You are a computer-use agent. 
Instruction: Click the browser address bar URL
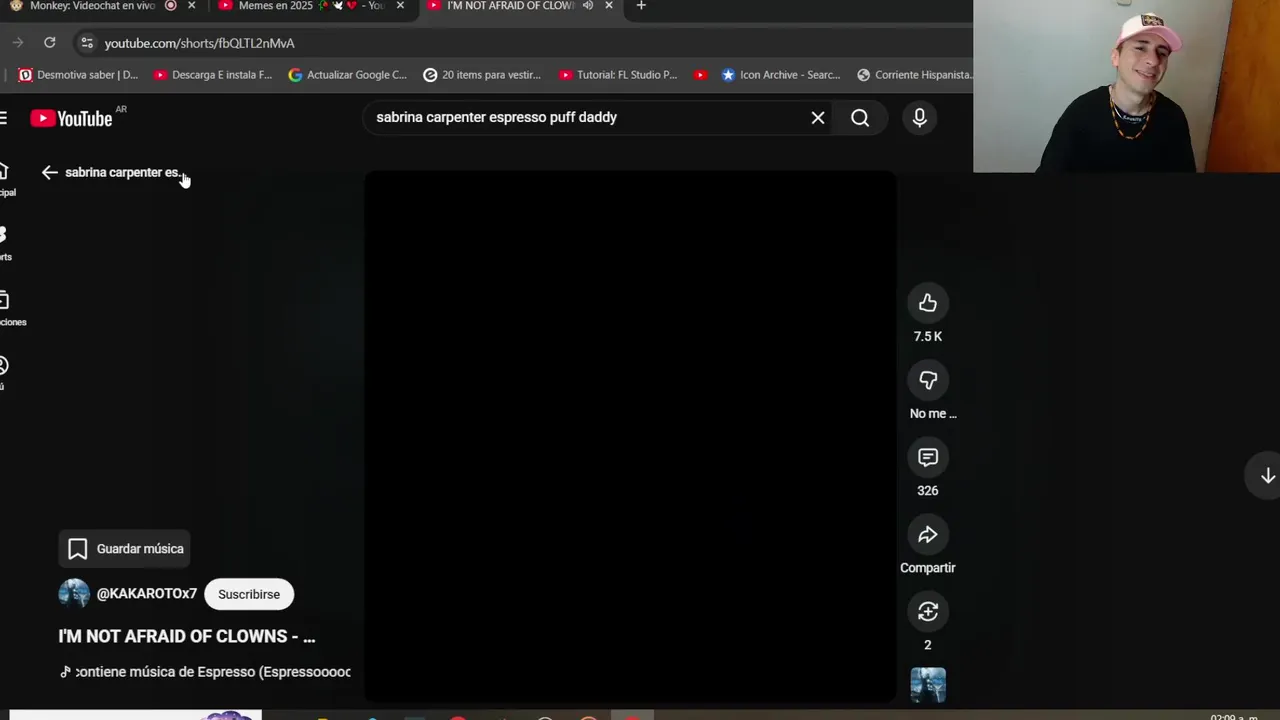tap(200, 43)
